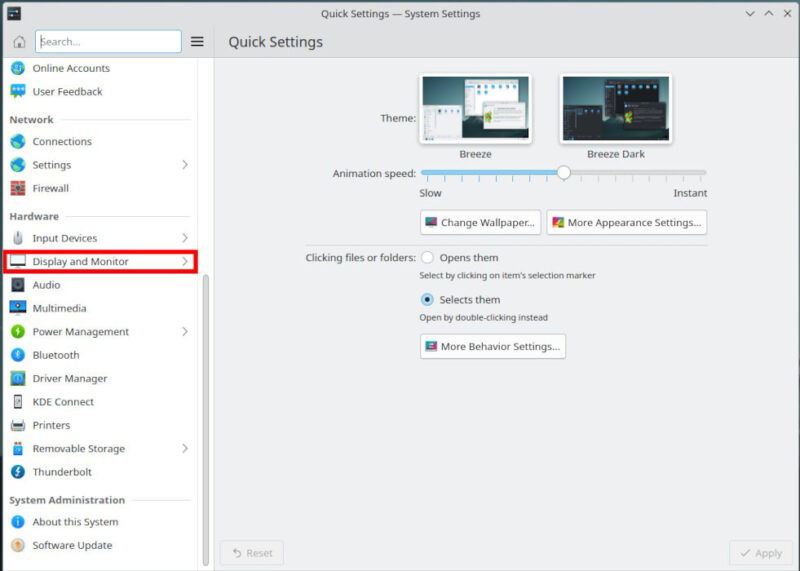Click the About this System info icon
Viewport: 800px width, 571px height.
coord(18,522)
